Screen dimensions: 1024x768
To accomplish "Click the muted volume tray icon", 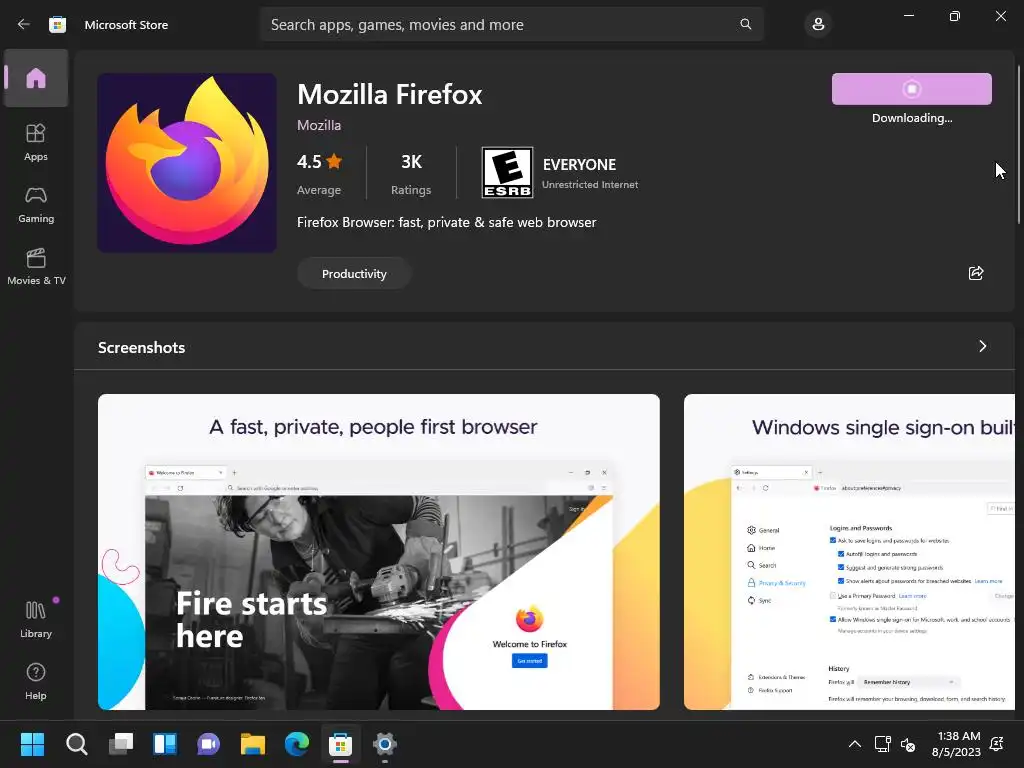I will click(x=908, y=744).
